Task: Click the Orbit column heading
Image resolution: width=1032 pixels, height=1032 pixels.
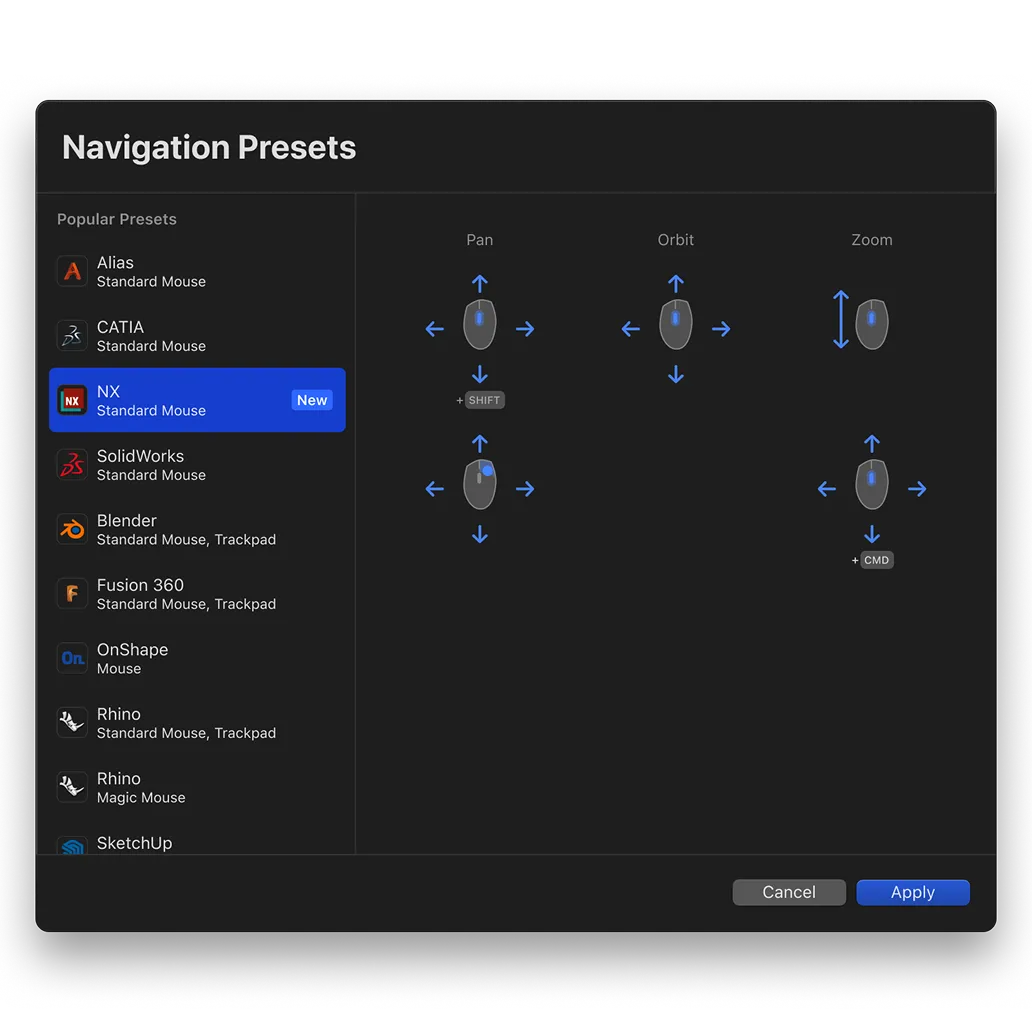Action: 676,240
